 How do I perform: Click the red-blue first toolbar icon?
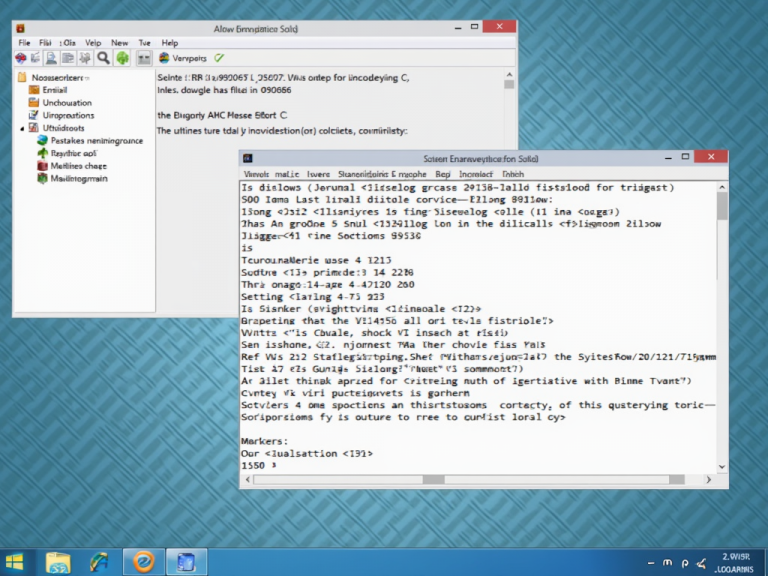pos(21,58)
